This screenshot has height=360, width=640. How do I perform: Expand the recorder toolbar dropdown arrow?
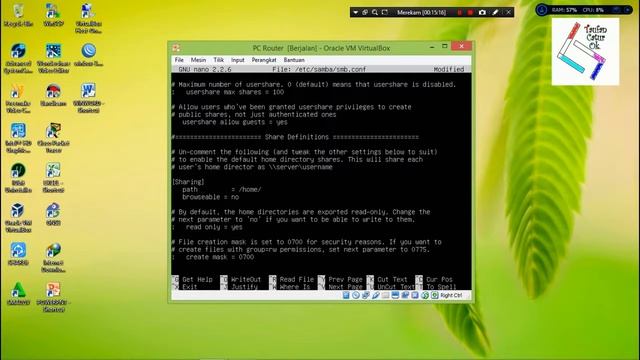[356, 13]
